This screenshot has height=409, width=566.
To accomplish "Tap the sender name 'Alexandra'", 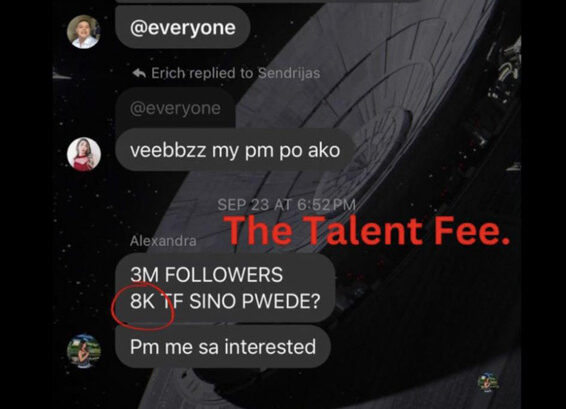I will [x=163, y=241].
